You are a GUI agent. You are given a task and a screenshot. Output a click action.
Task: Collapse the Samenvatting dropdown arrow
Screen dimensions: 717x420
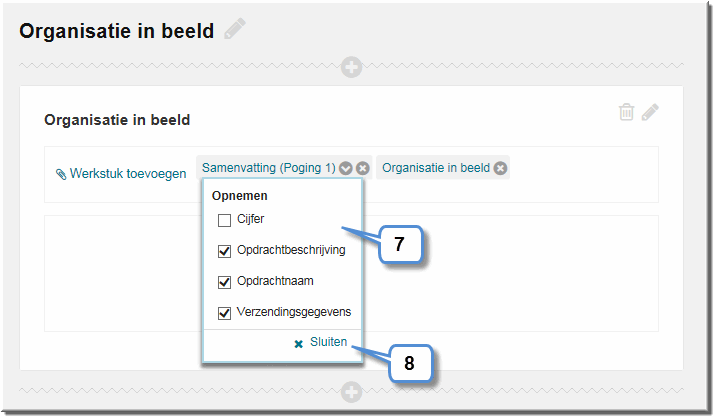(346, 168)
